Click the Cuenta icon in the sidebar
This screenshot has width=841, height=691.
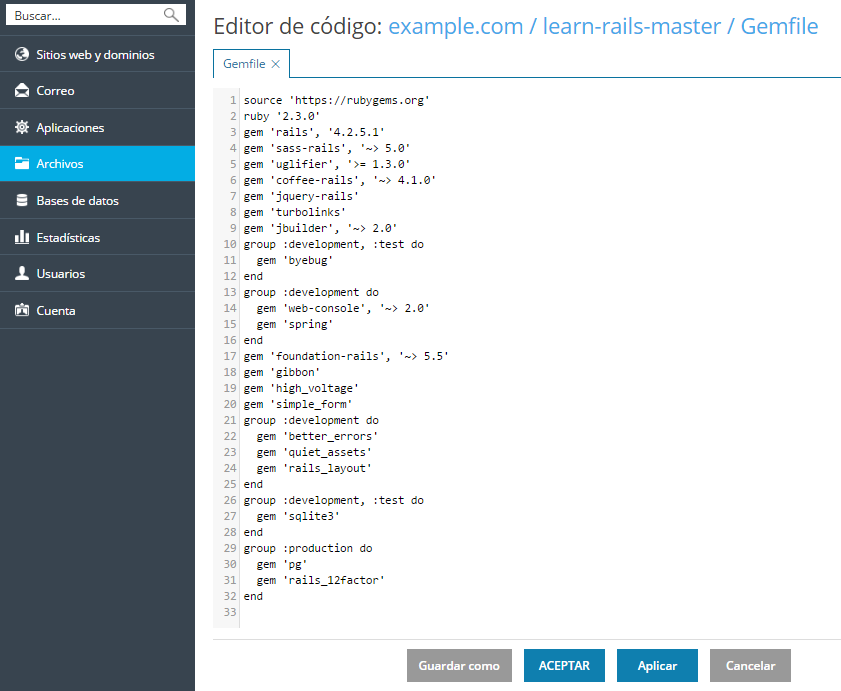pyautogui.click(x=22, y=310)
